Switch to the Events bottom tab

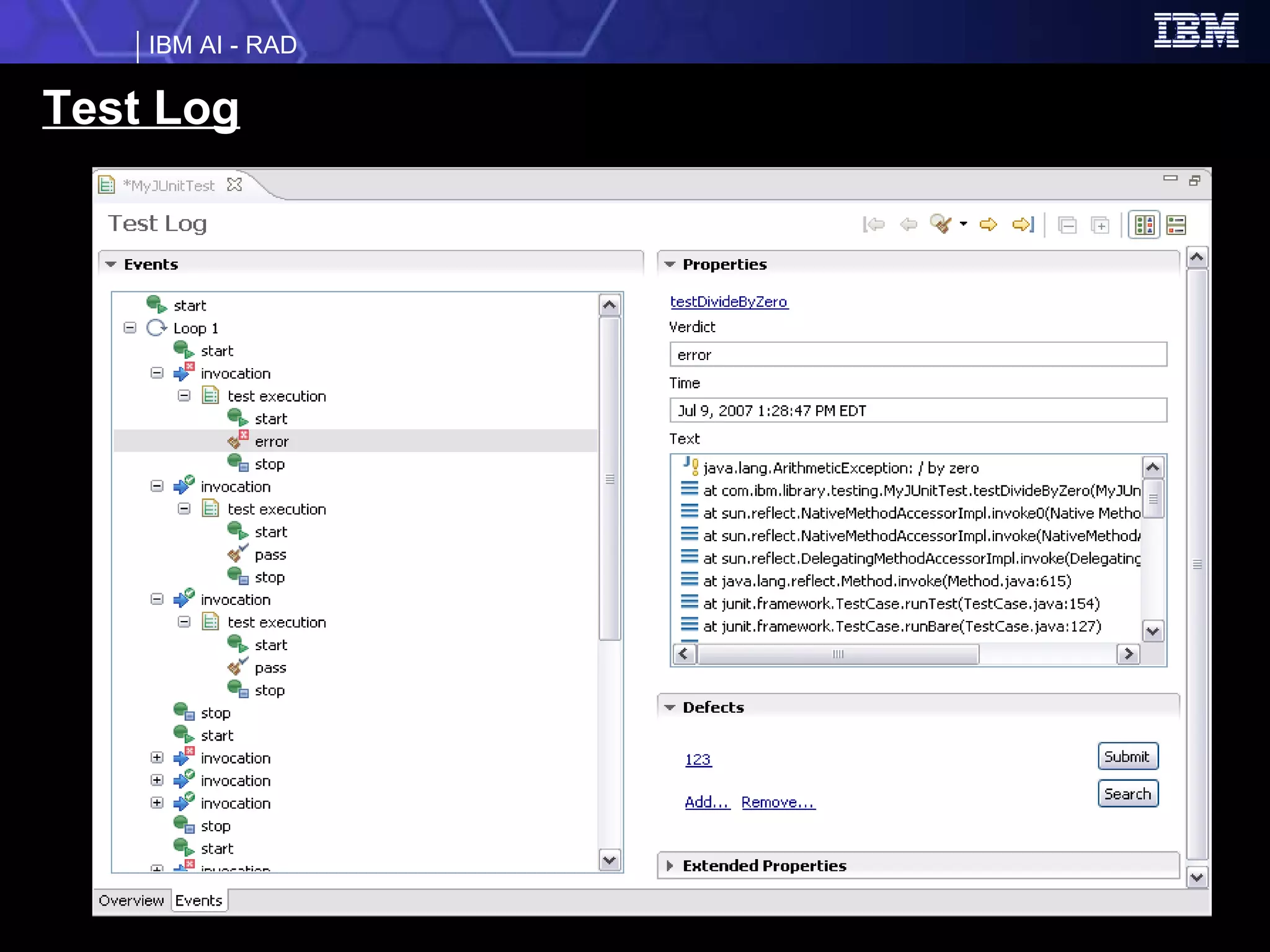point(199,901)
